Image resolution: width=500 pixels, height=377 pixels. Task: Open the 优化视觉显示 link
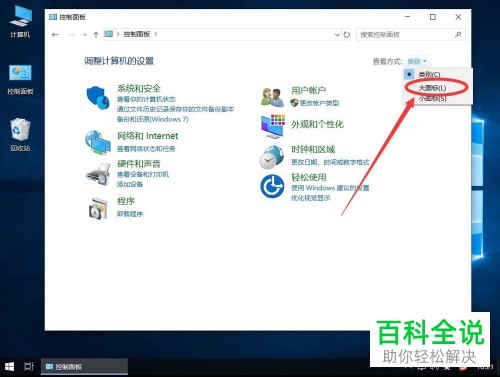tap(310, 198)
